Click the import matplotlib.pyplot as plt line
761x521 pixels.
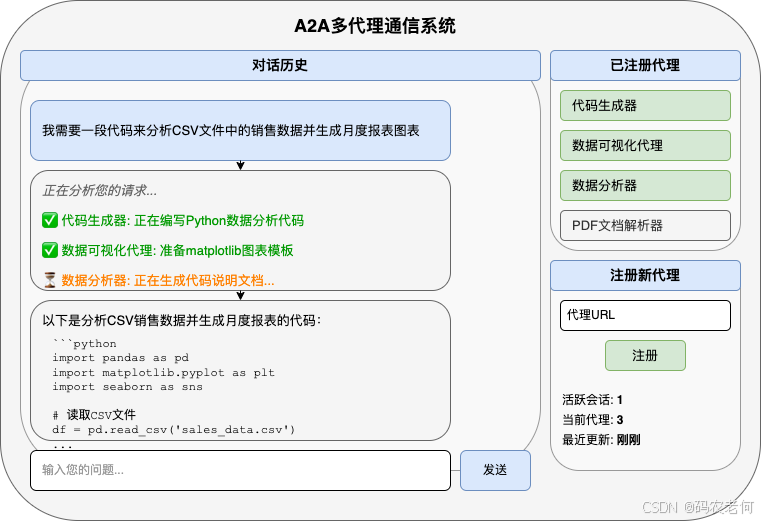pyautogui.click(x=164, y=372)
